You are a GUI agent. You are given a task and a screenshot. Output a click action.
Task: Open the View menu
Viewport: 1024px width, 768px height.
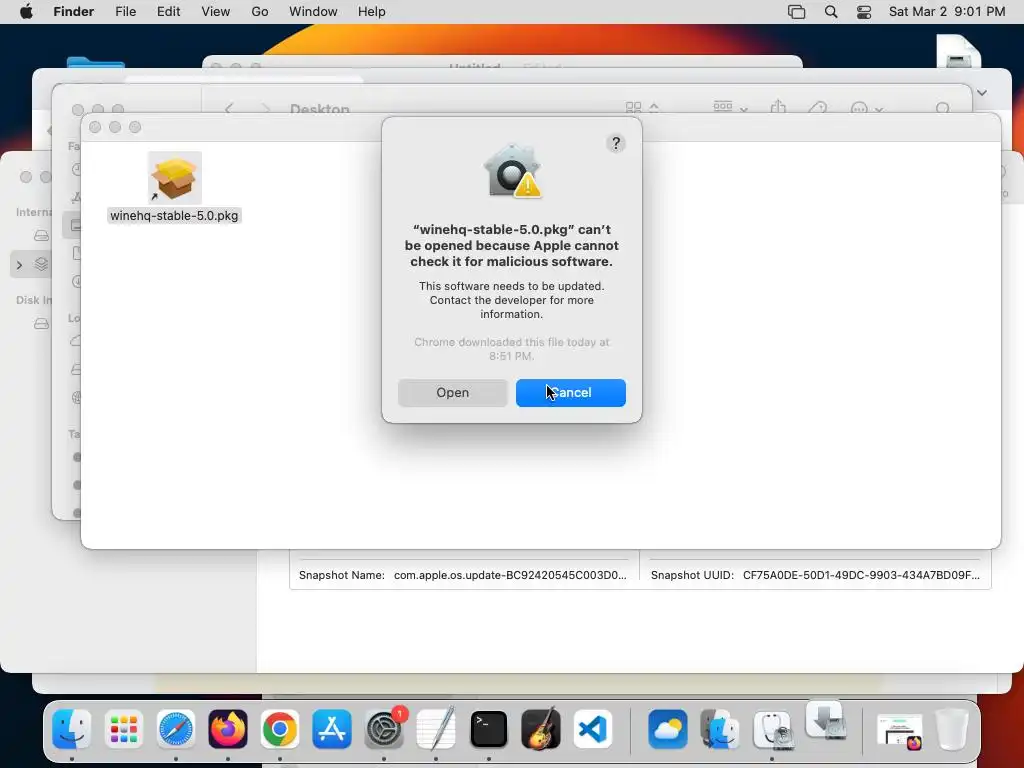[216, 12]
